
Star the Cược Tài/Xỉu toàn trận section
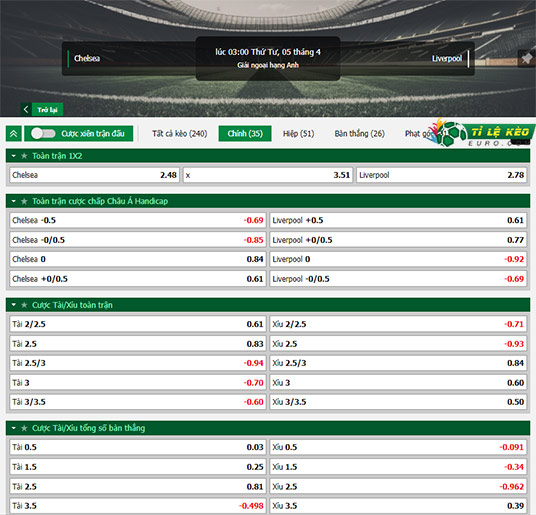pos(24,305)
